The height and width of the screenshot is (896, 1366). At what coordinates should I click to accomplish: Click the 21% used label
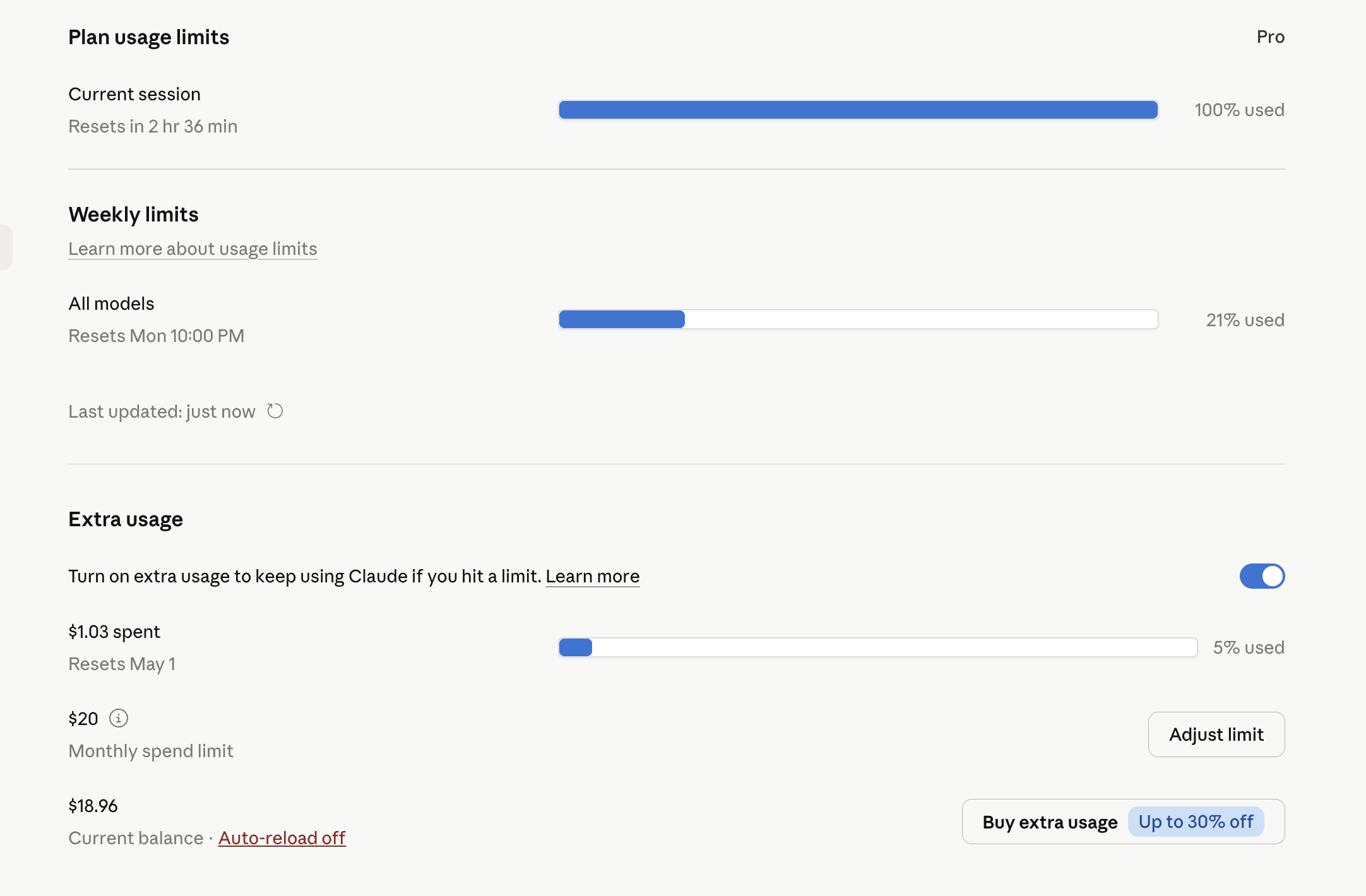(1245, 320)
